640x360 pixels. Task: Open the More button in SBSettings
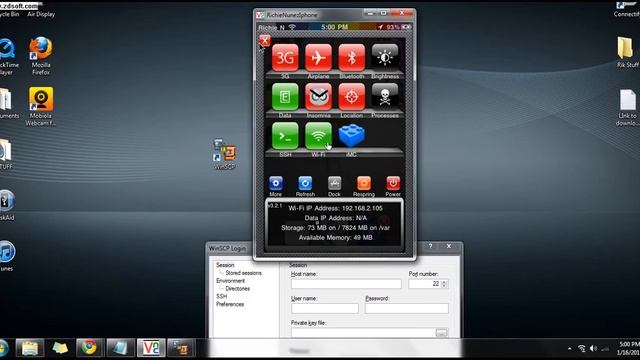(x=276, y=183)
